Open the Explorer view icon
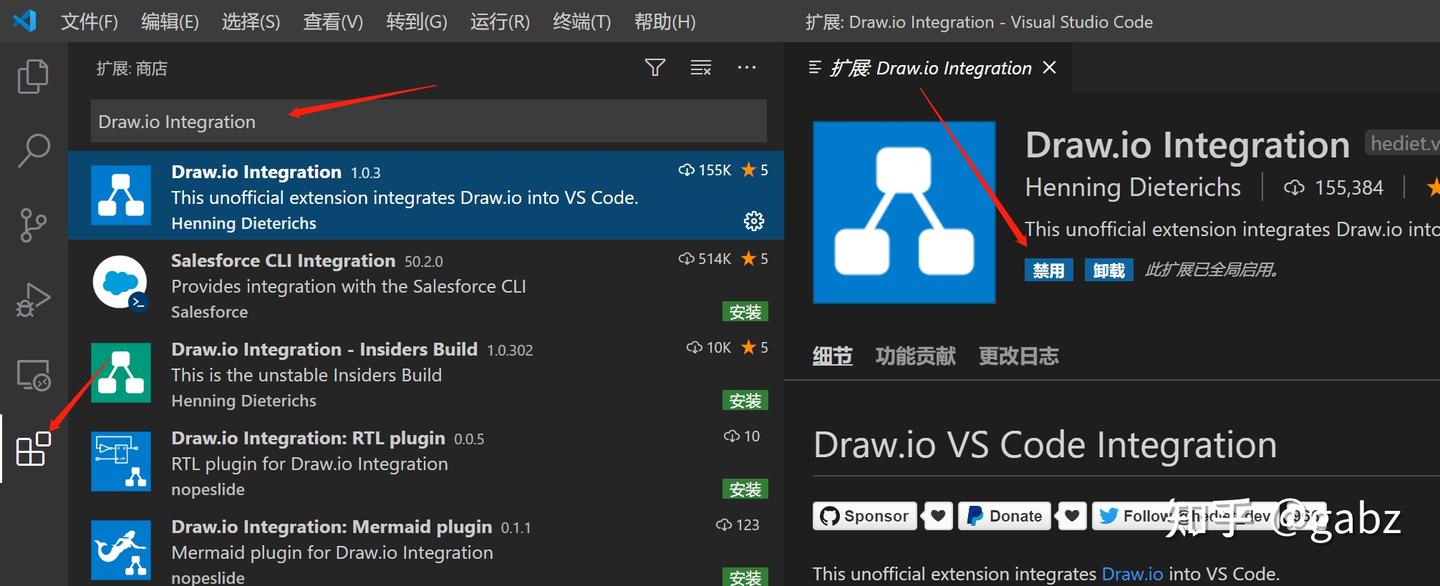Screen dimensions: 1440x586 click(33, 75)
